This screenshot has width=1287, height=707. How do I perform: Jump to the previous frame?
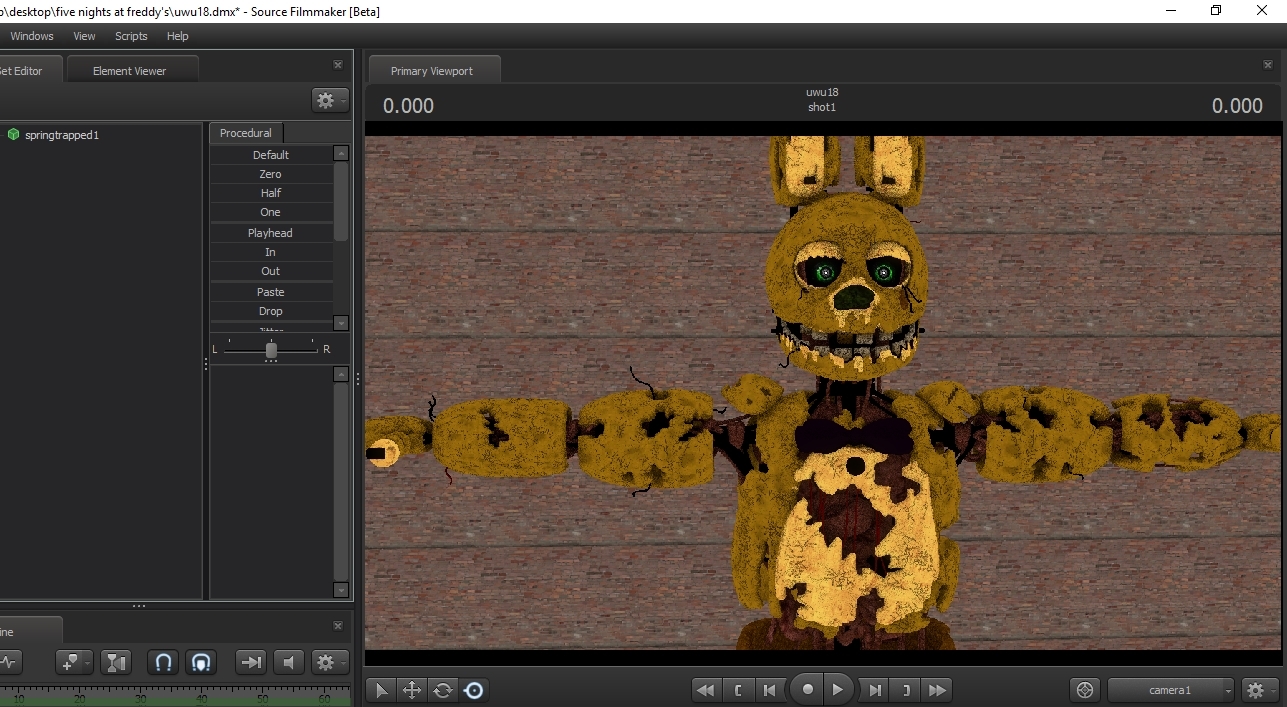pos(769,690)
